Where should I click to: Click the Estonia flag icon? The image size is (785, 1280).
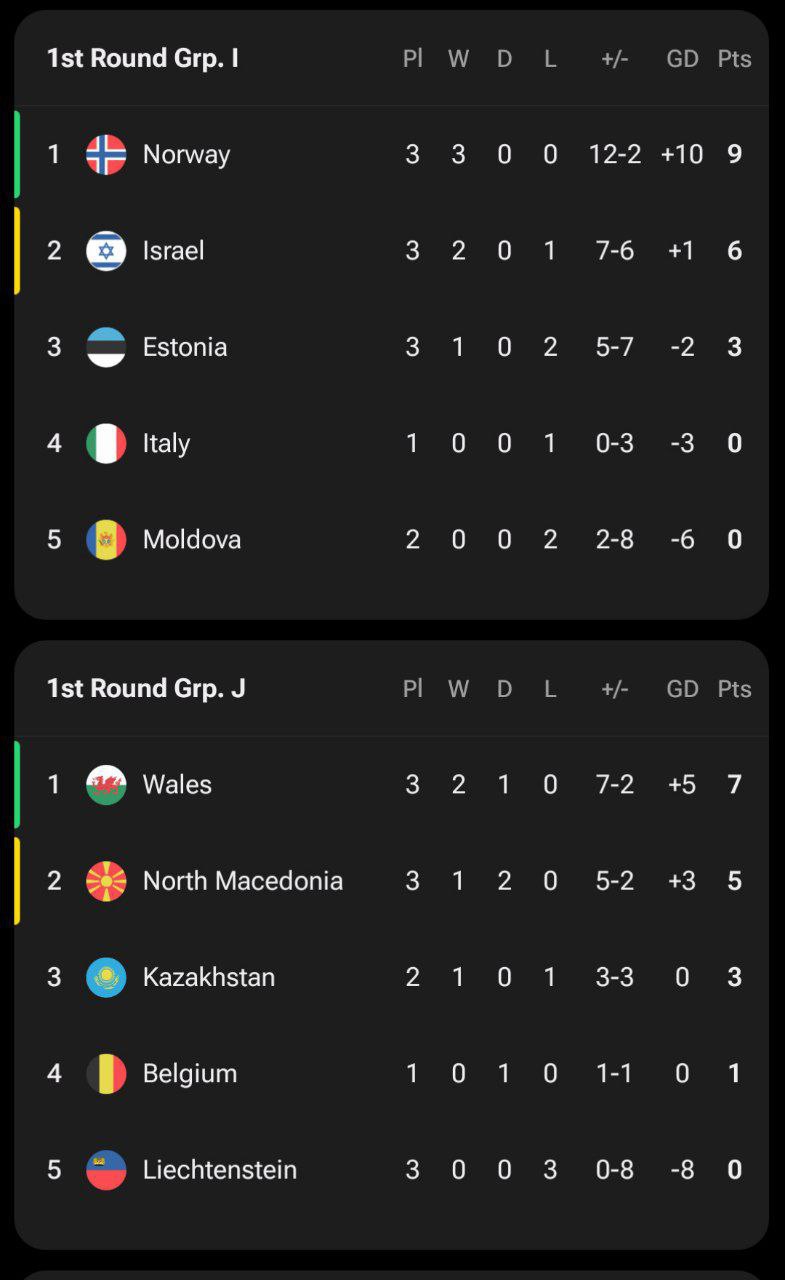(106, 347)
